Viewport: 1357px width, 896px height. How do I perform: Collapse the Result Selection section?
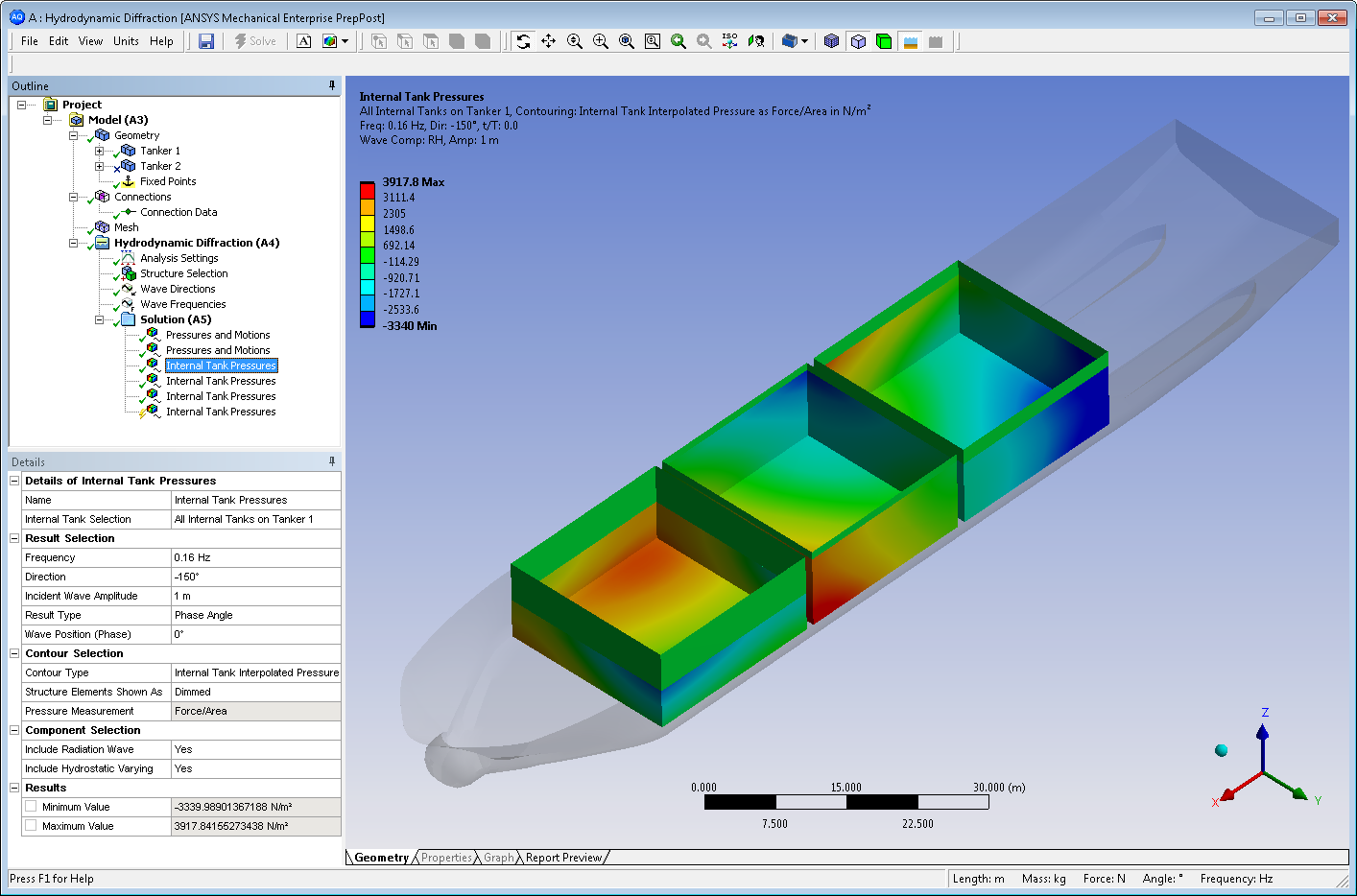coord(14,538)
